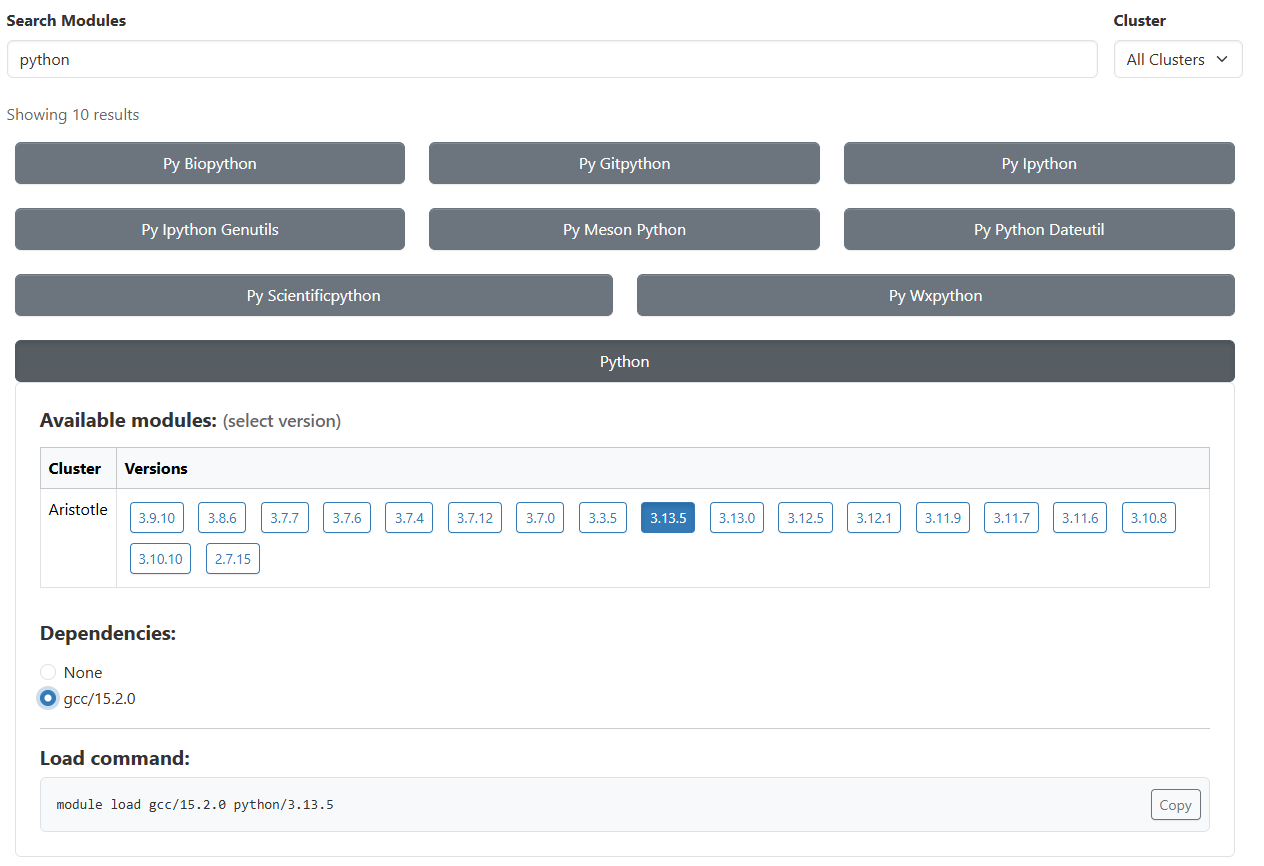Select the Scientificpython module
The height and width of the screenshot is (866, 1264).
313,295
